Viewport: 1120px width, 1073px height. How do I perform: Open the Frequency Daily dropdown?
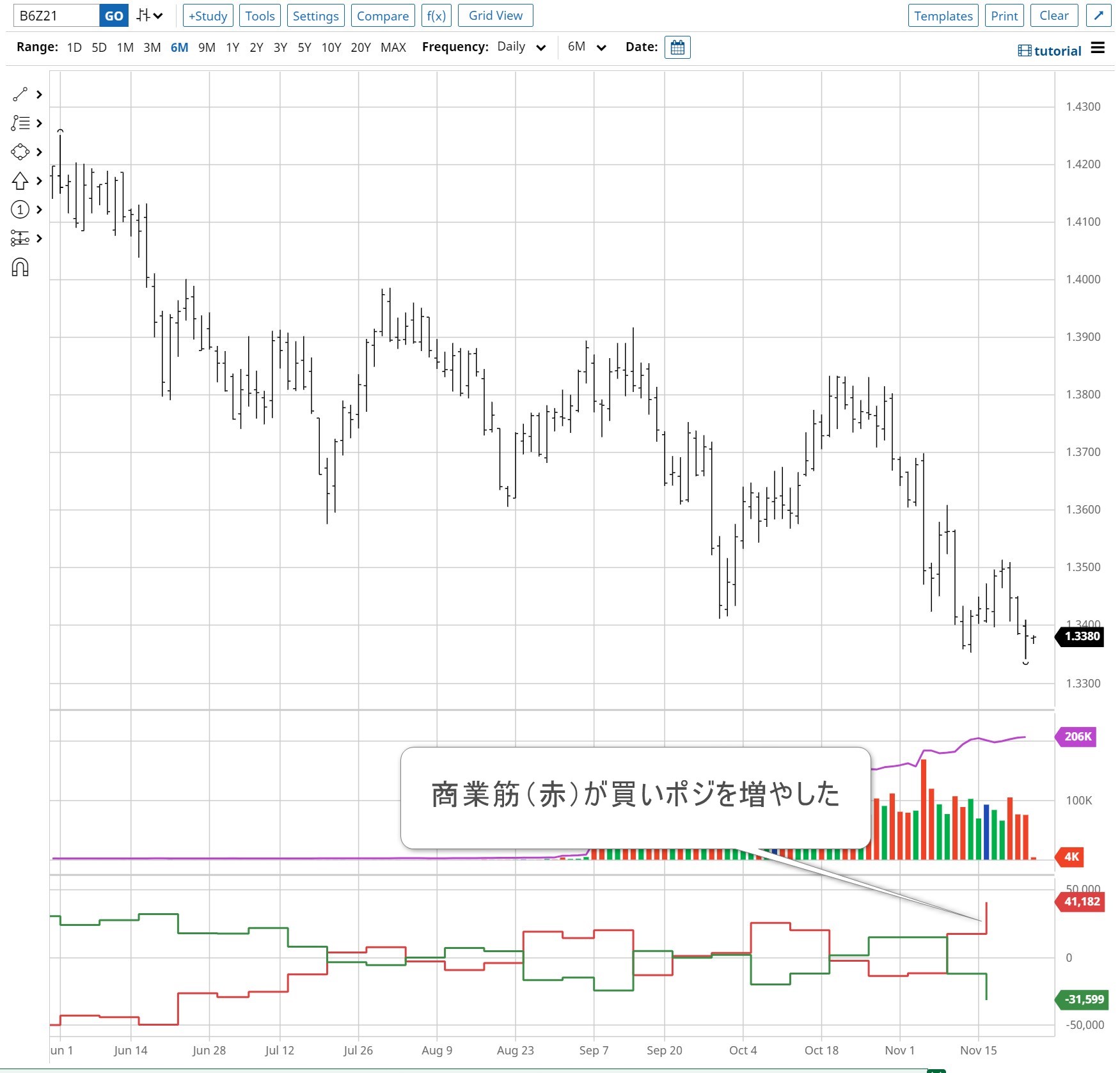[x=521, y=47]
